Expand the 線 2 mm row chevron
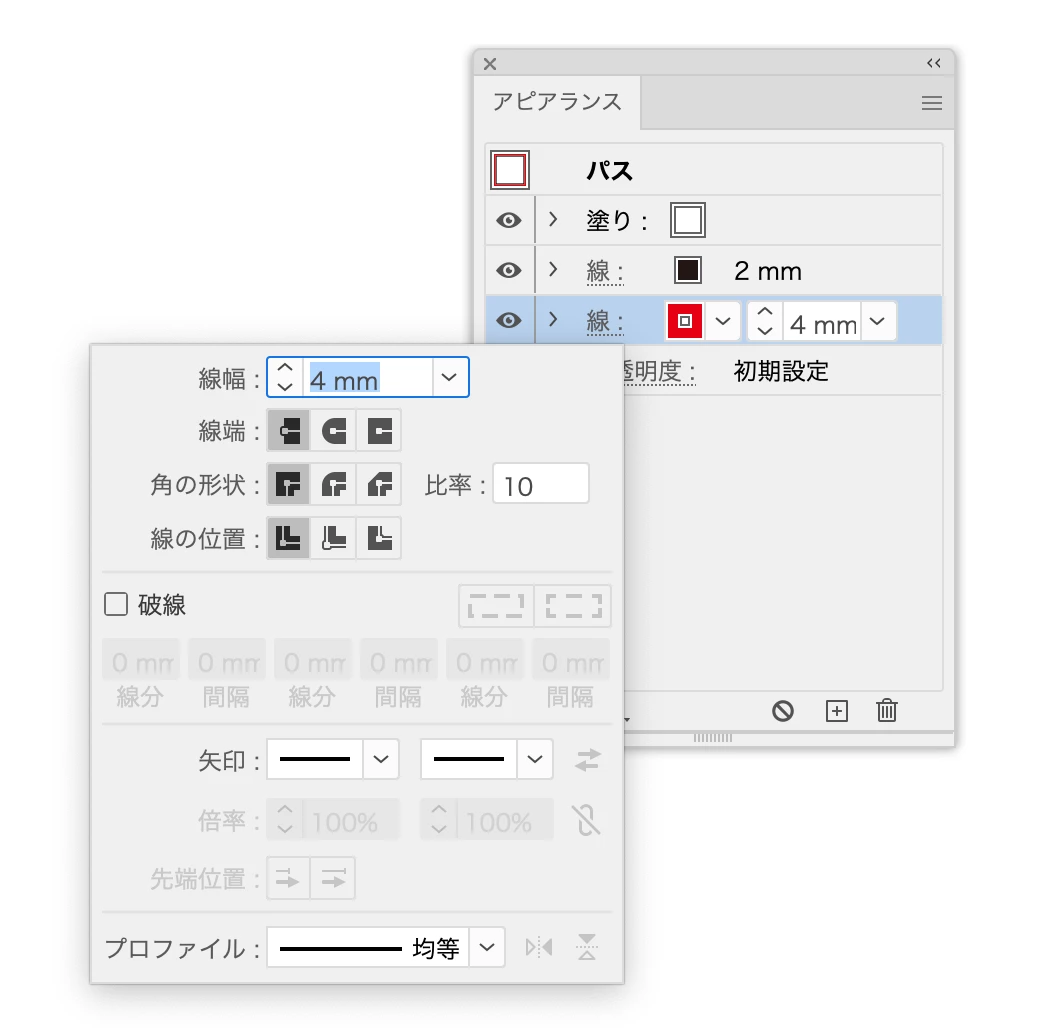This screenshot has width=1038, height=1036. point(553,269)
